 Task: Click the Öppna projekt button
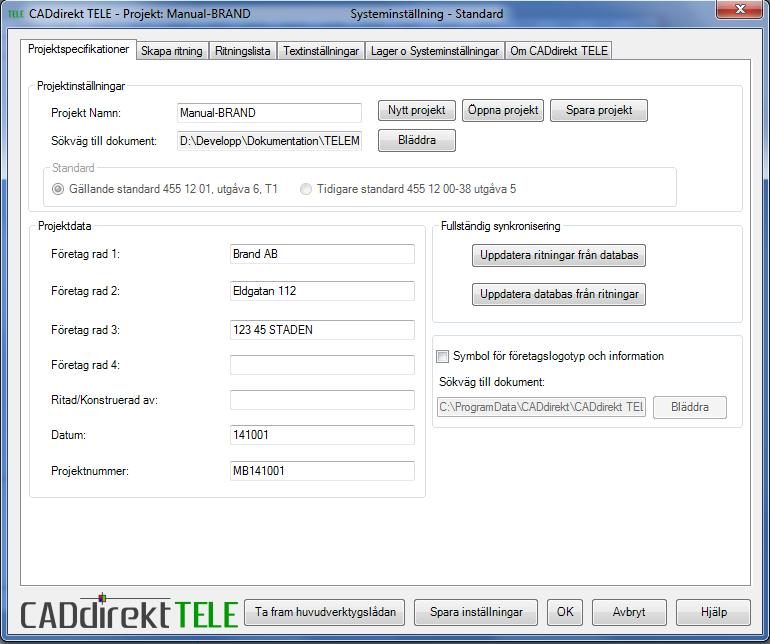[x=503, y=110]
